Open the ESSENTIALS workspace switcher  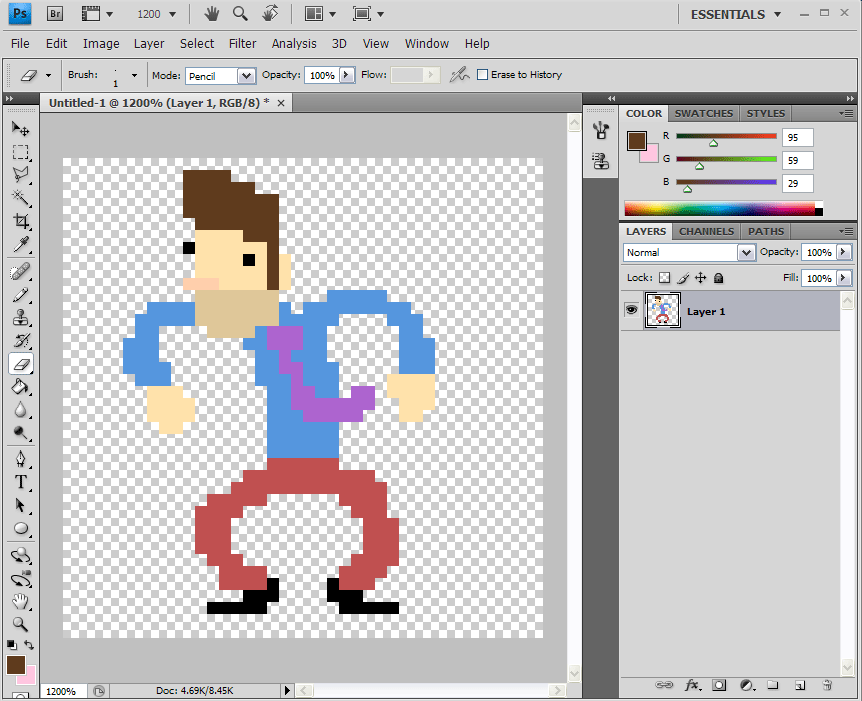734,14
